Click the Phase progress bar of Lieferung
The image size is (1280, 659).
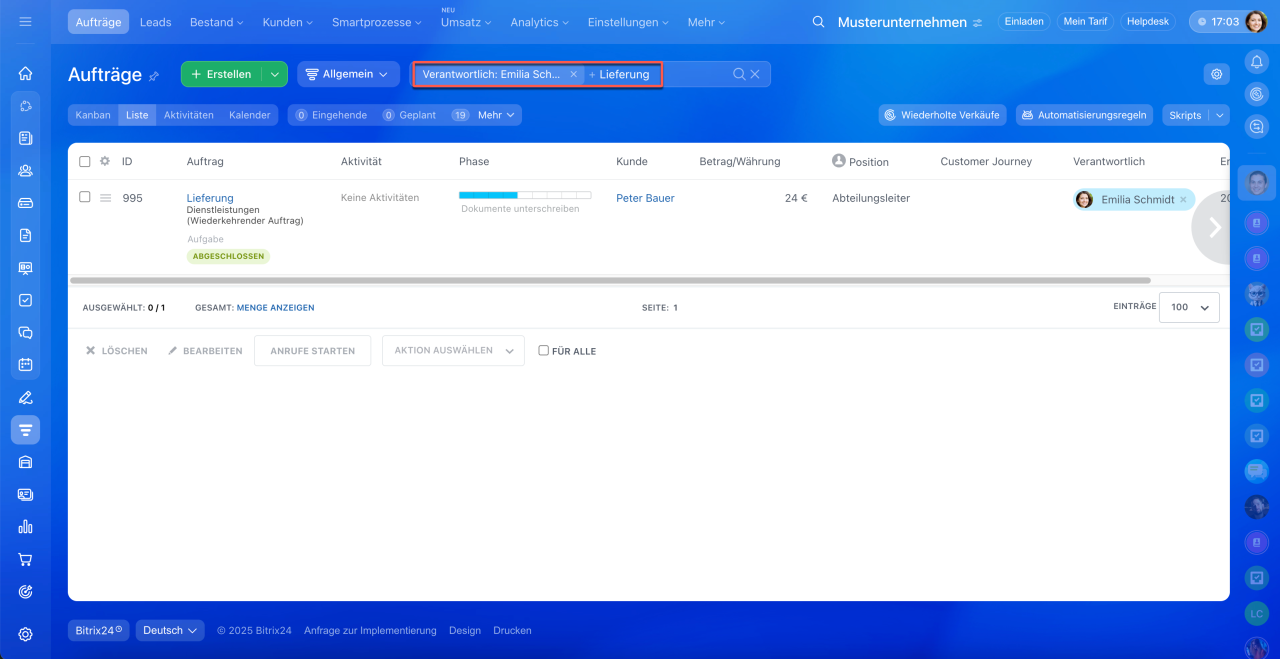(524, 196)
